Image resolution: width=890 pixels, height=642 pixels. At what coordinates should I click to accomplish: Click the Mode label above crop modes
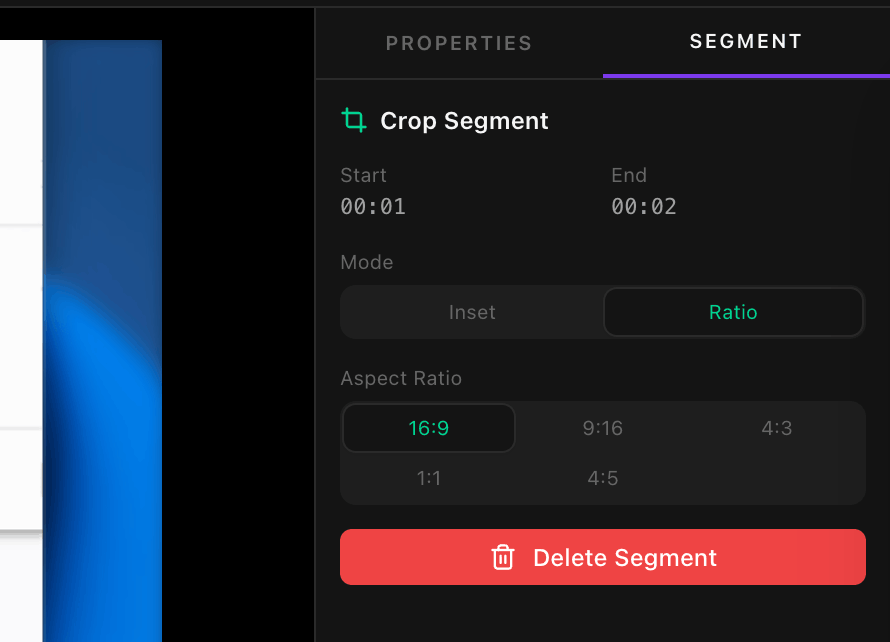coord(366,262)
